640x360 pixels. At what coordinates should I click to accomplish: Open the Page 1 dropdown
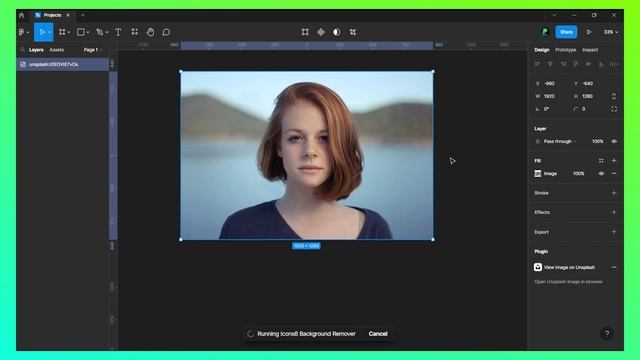coord(93,50)
